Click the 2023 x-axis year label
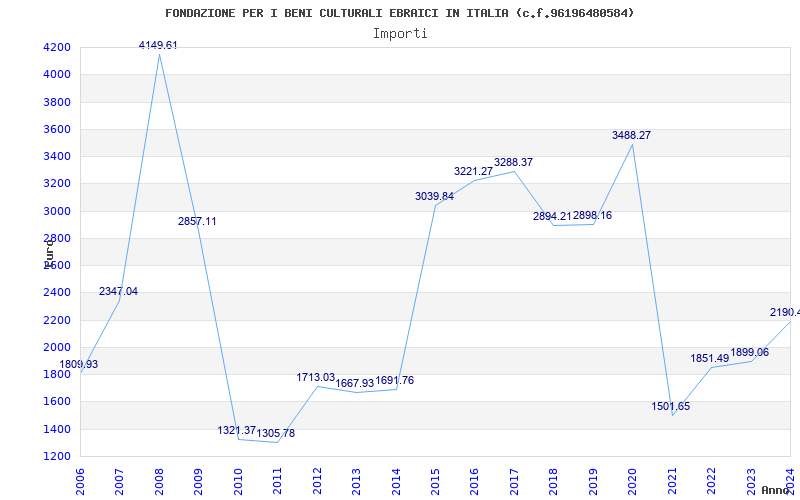Screen dimensions: 800x500 click(x=751, y=481)
